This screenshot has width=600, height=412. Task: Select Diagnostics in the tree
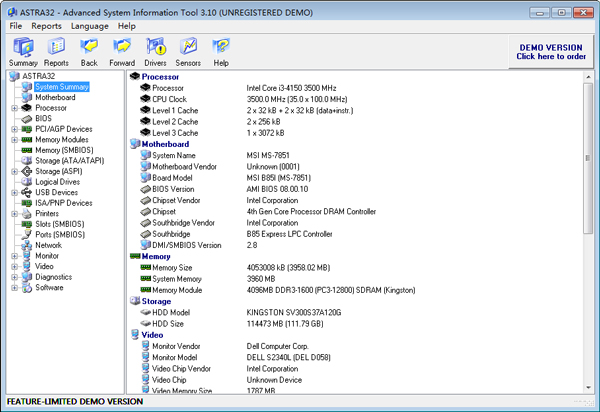[x=54, y=277]
